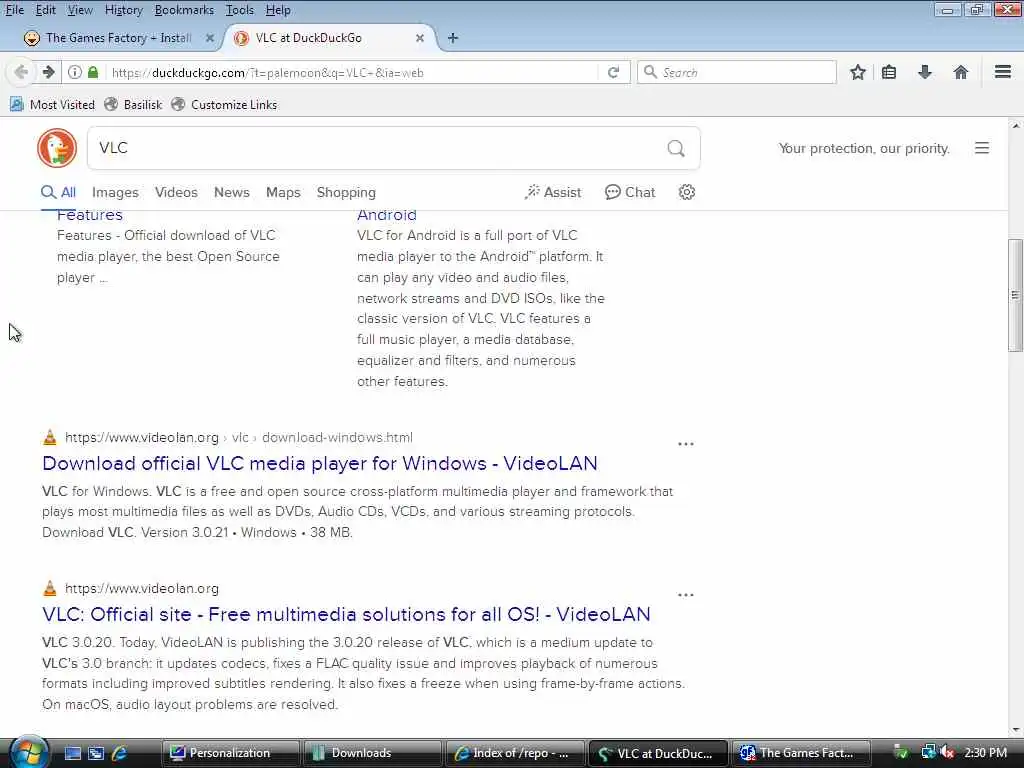Select the All search category
Viewport: 1024px width, 768px height.
(x=58, y=192)
